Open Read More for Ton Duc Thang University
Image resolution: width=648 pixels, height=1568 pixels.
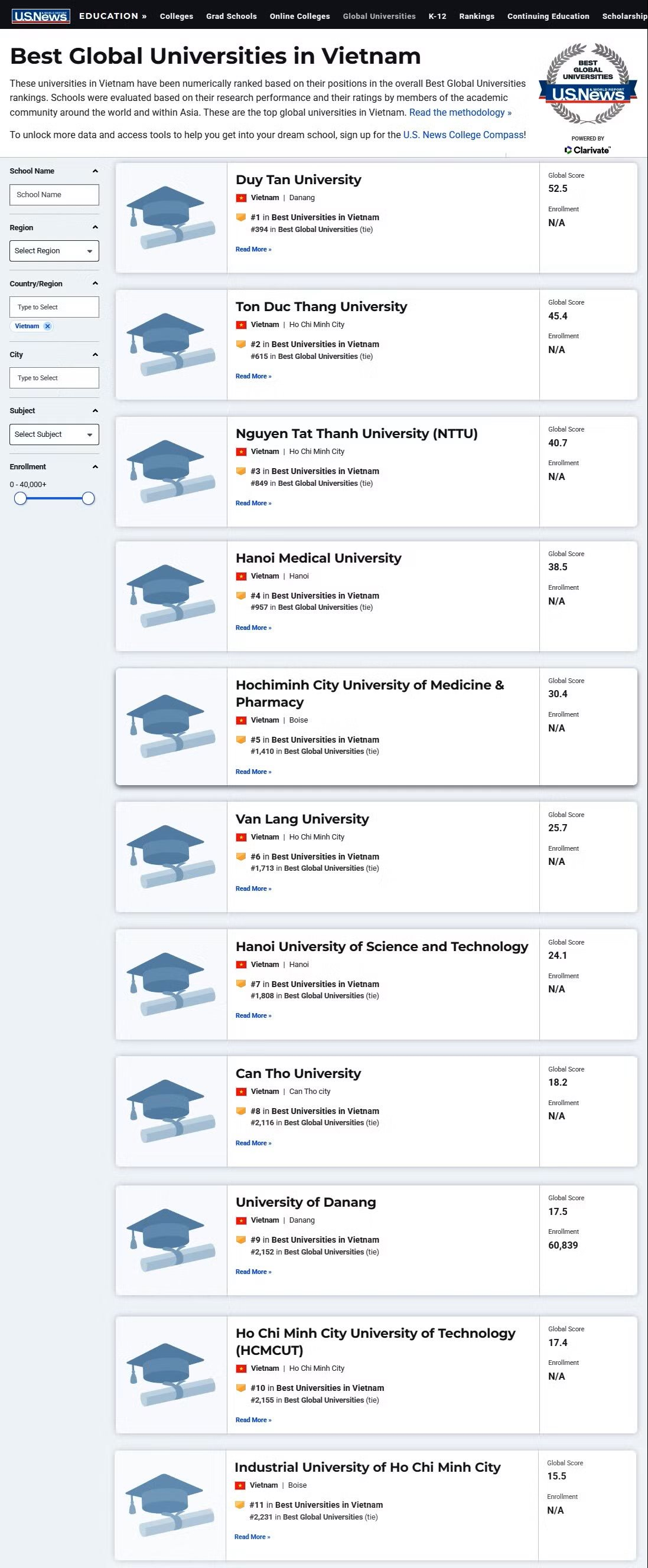(253, 377)
